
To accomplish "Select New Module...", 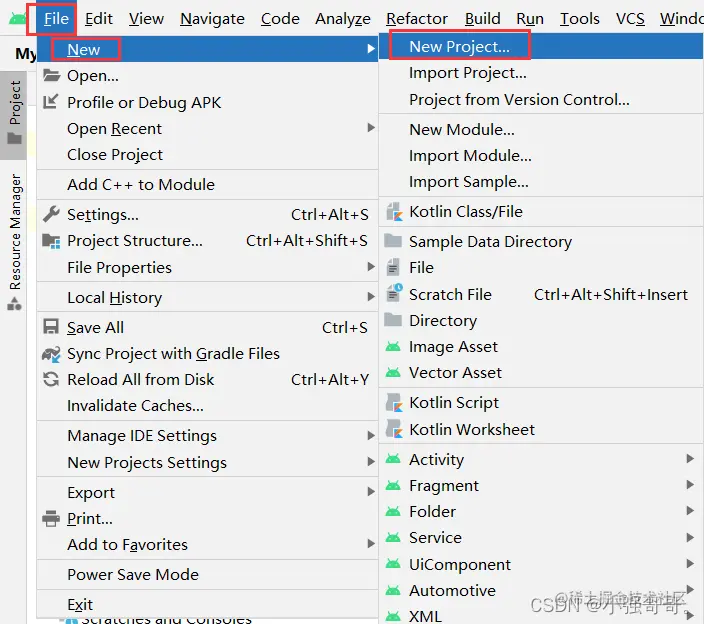I will 541,129.
